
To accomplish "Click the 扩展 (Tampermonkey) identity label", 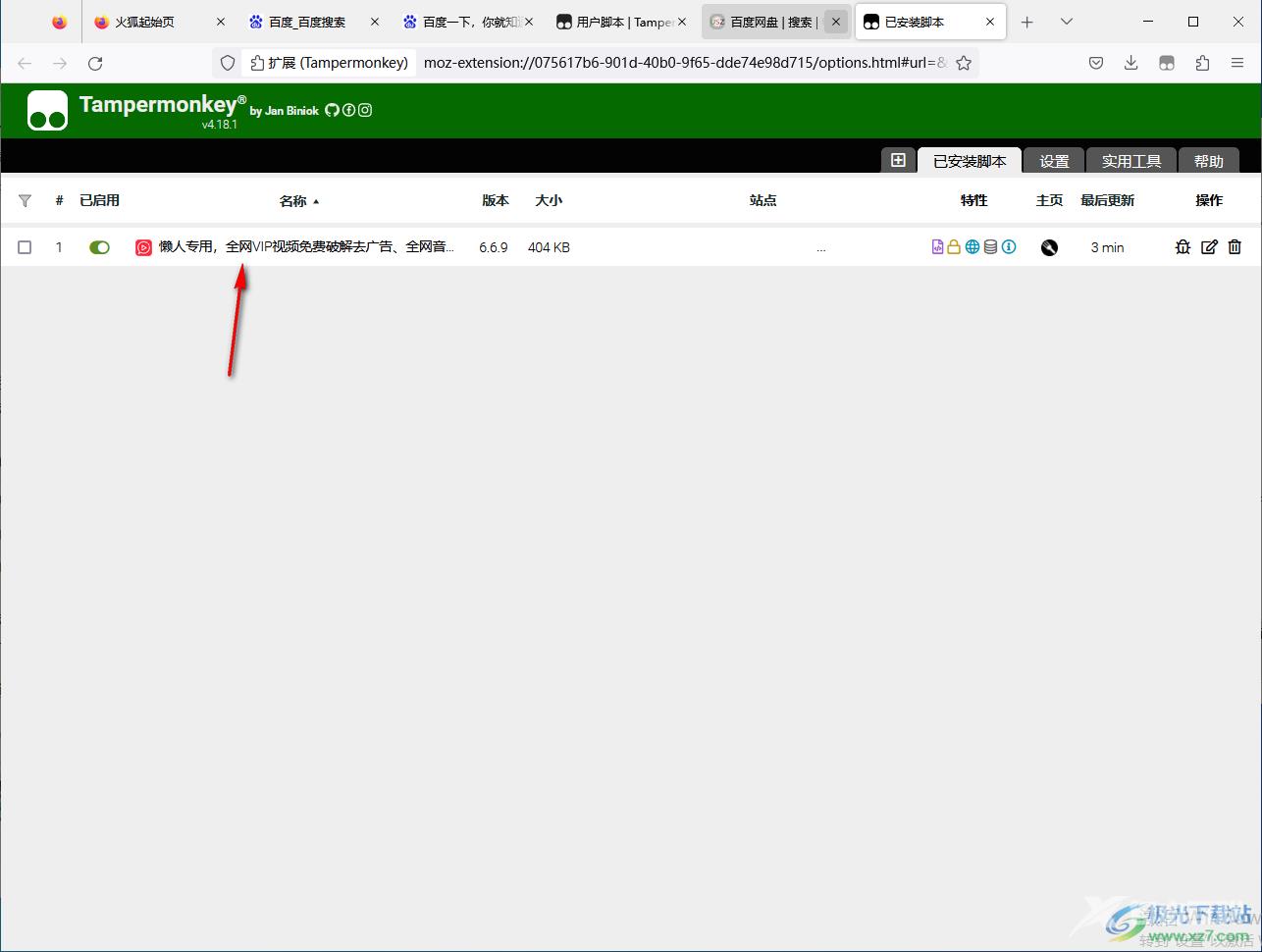I will click(x=329, y=63).
